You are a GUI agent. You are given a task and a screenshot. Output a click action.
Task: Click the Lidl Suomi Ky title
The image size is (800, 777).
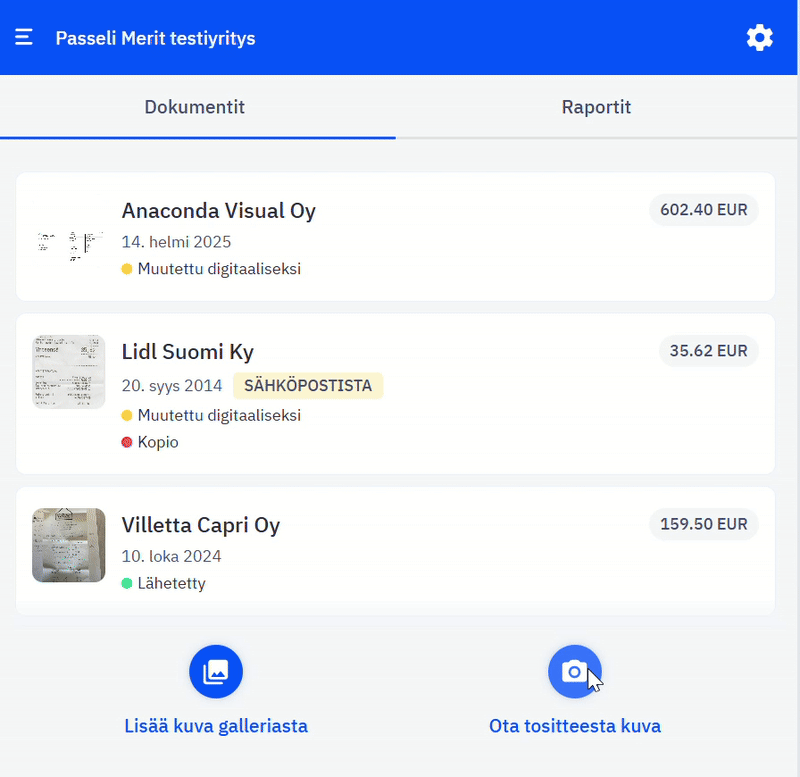point(188,352)
